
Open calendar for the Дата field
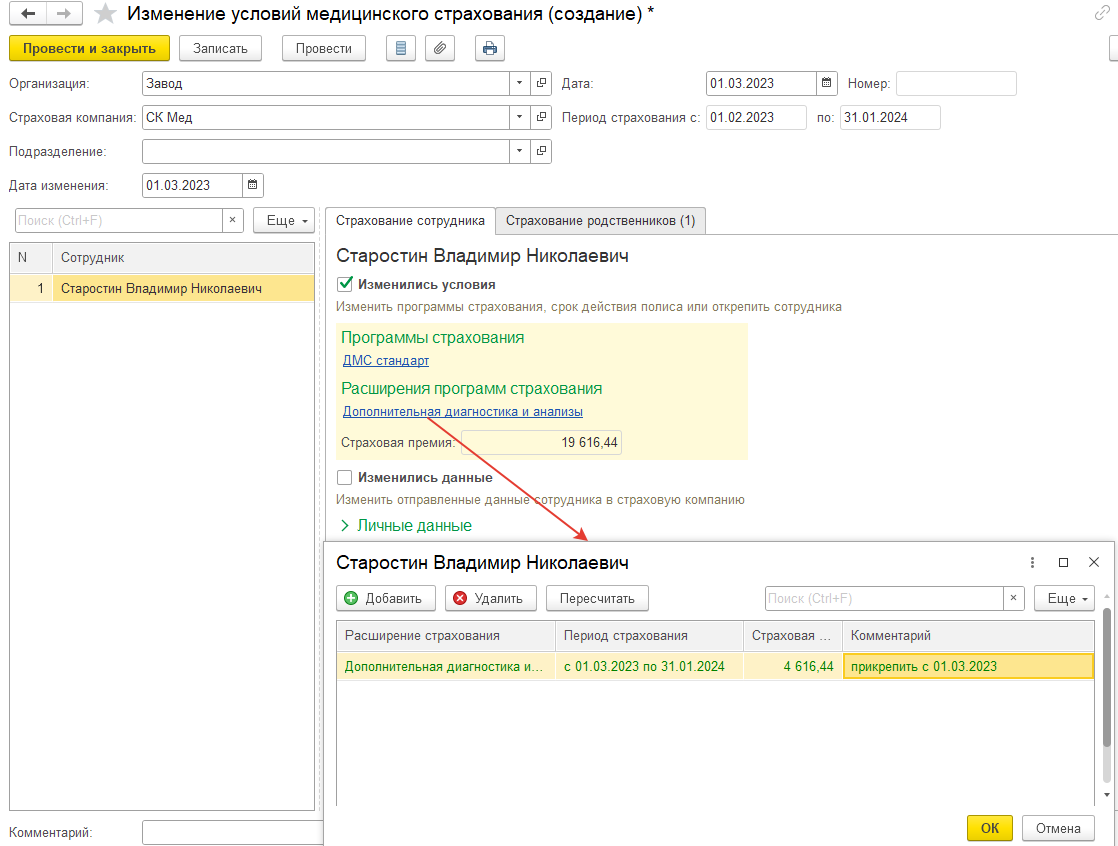(826, 83)
